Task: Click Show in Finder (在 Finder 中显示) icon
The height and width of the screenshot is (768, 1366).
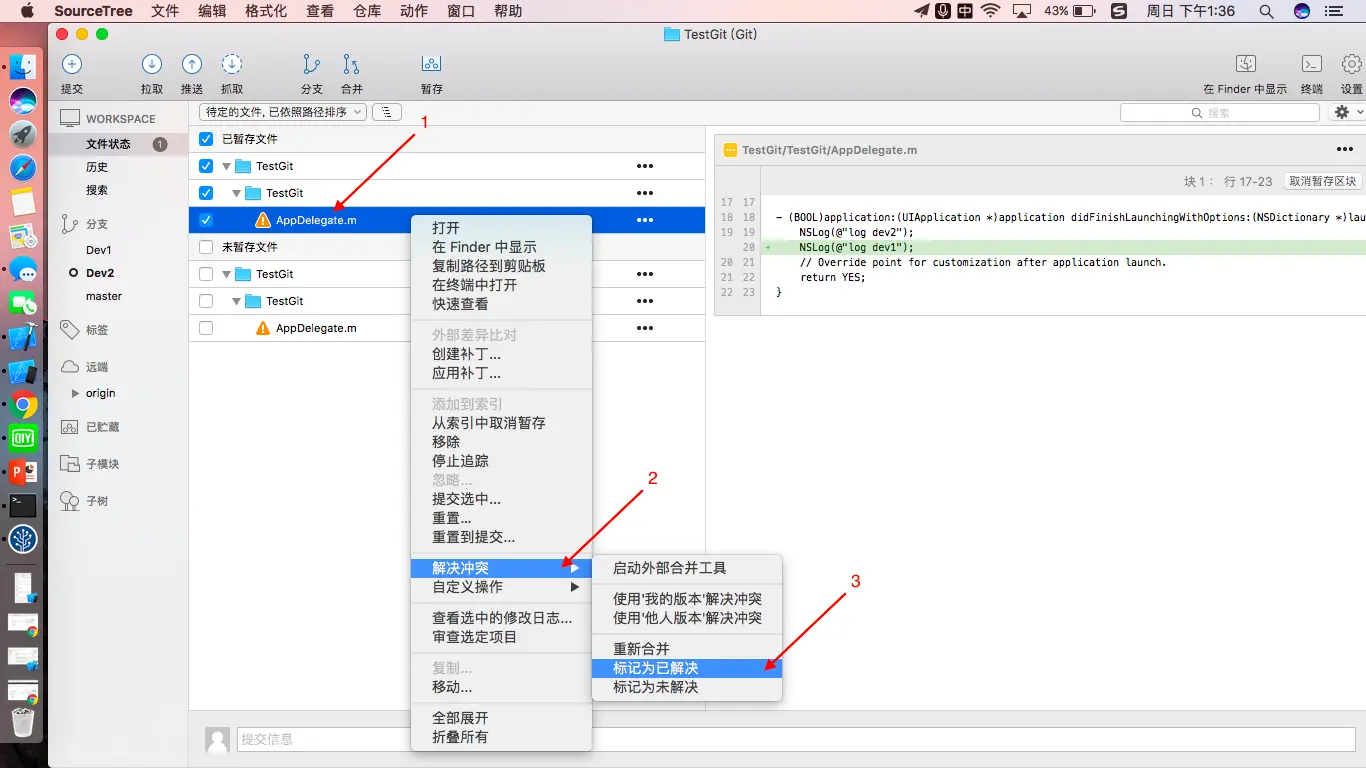Action: pos(1246,64)
